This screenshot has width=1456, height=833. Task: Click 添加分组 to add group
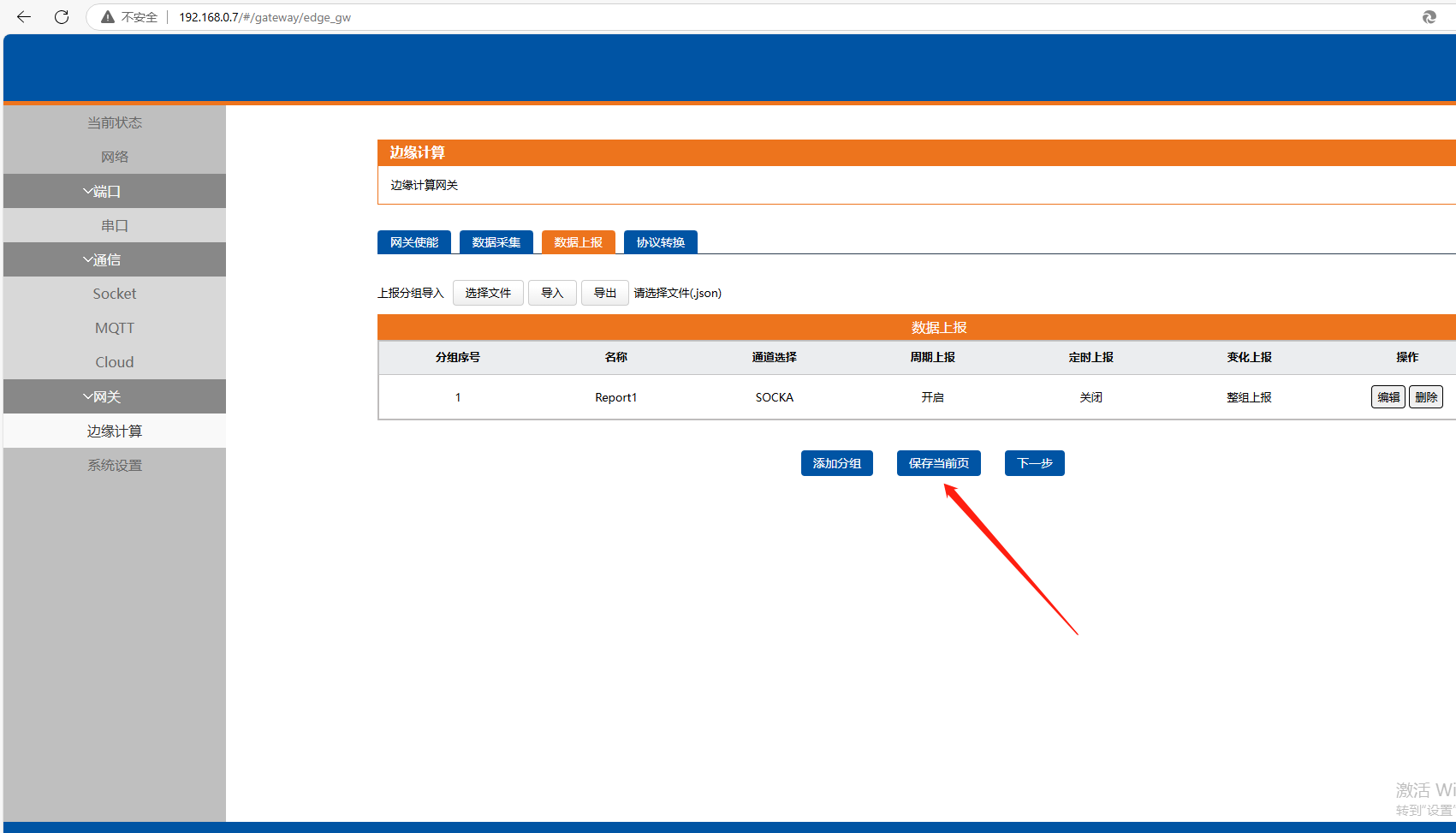tap(836, 463)
